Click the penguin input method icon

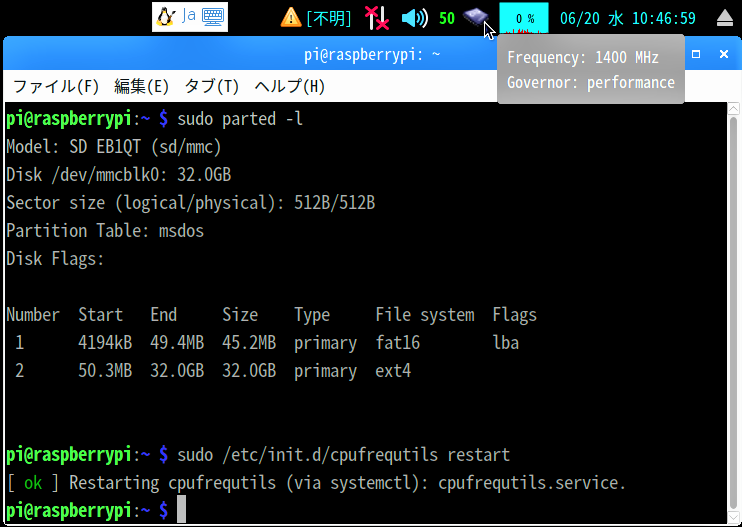[x=166, y=17]
